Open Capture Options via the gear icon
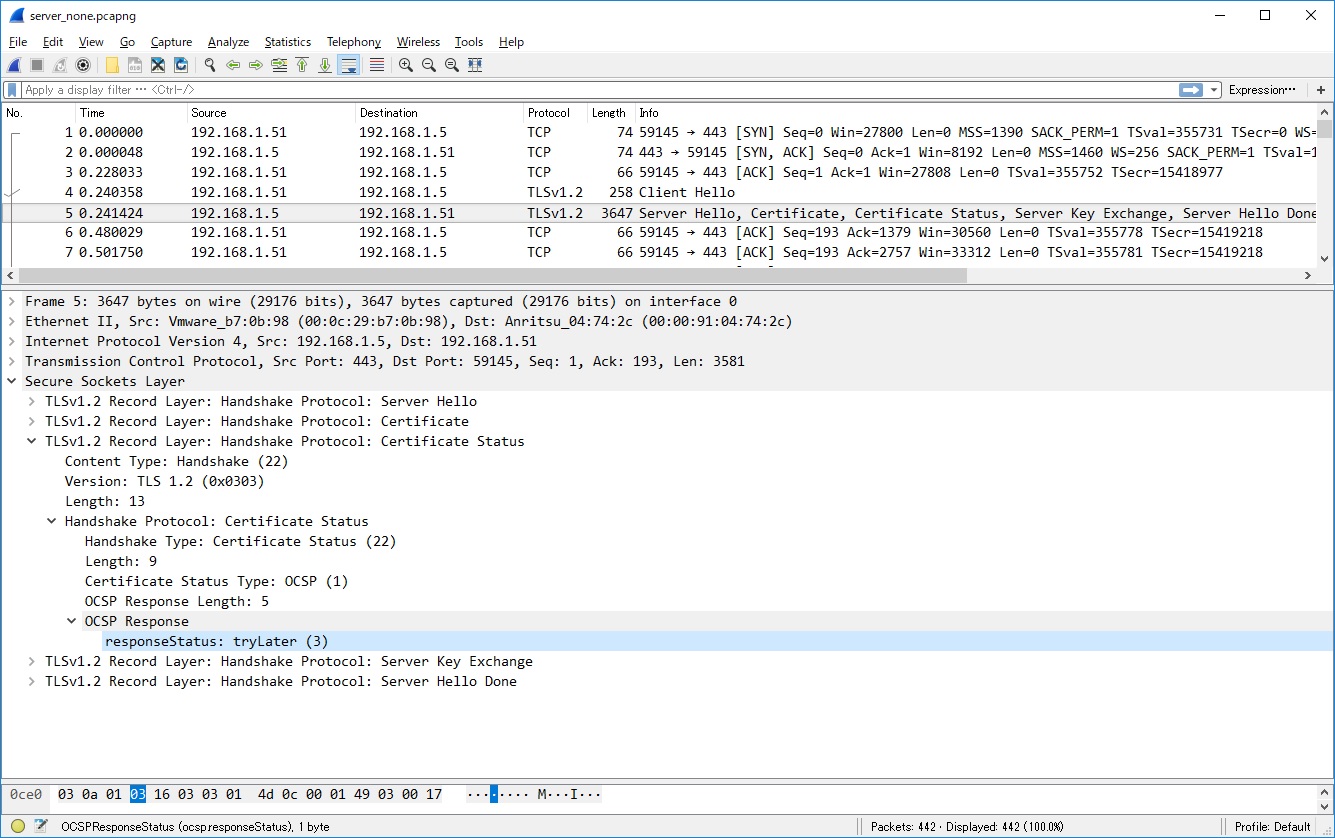 coord(82,64)
